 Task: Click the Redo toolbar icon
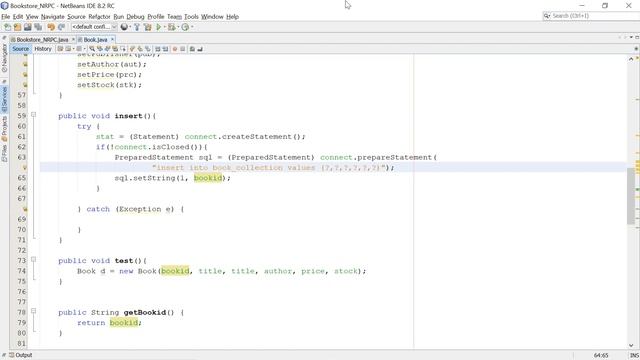click(x=61, y=27)
